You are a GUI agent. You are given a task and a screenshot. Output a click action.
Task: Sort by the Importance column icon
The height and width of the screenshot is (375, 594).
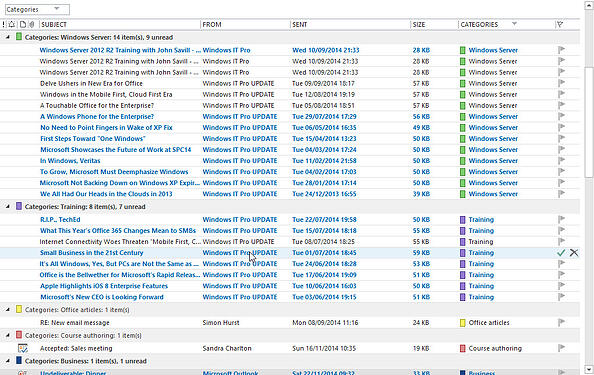[3, 25]
